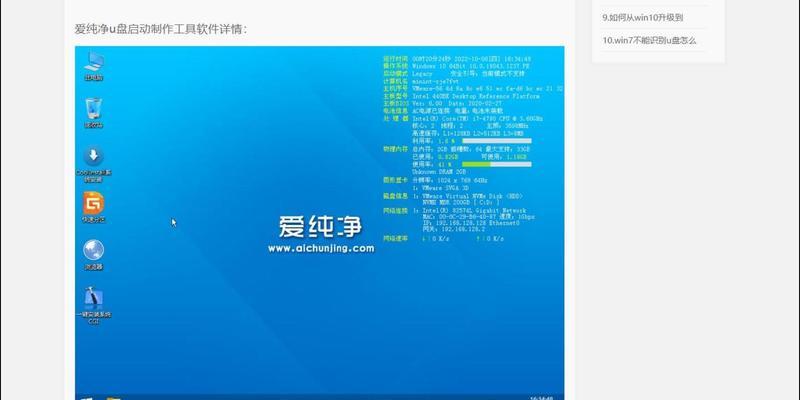This screenshot has width=800, height=400.
Task: Click the 网络速率 label
Action: coord(395,238)
